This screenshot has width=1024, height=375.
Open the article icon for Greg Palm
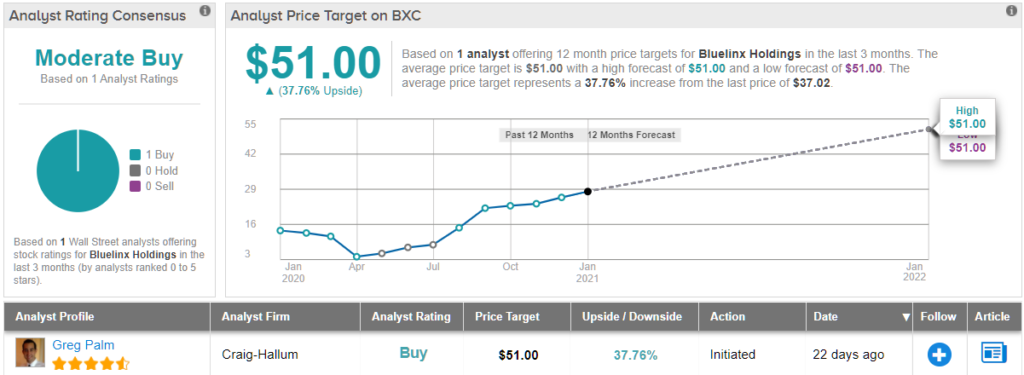click(995, 353)
